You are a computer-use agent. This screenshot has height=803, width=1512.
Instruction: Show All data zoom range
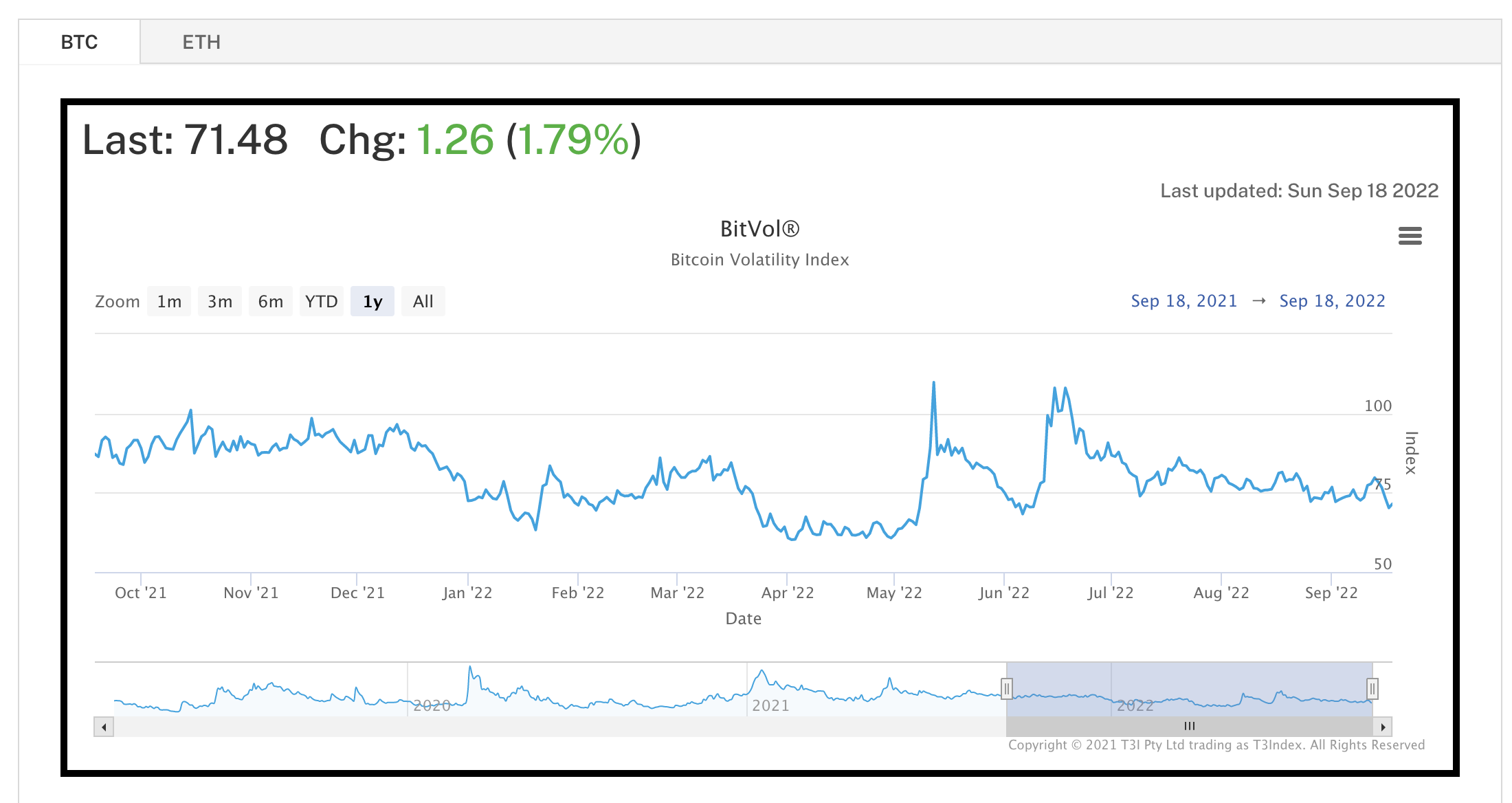coord(423,301)
